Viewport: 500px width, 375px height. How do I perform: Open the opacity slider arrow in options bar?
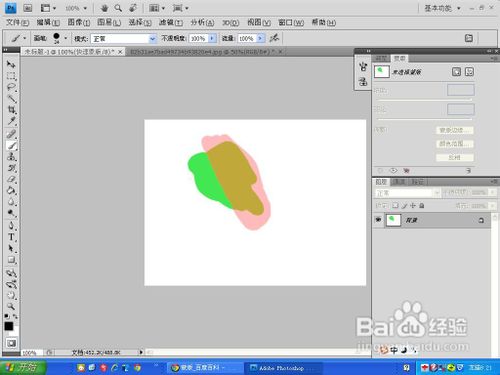pos(212,38)
